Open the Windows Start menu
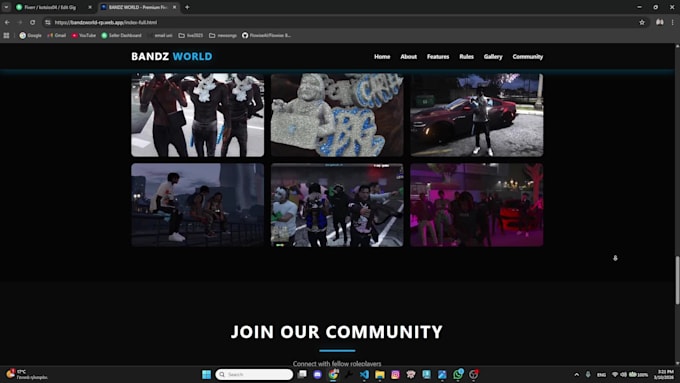Image resolution: width=680 pixels, height=383 pixels. tap(206, 374)
